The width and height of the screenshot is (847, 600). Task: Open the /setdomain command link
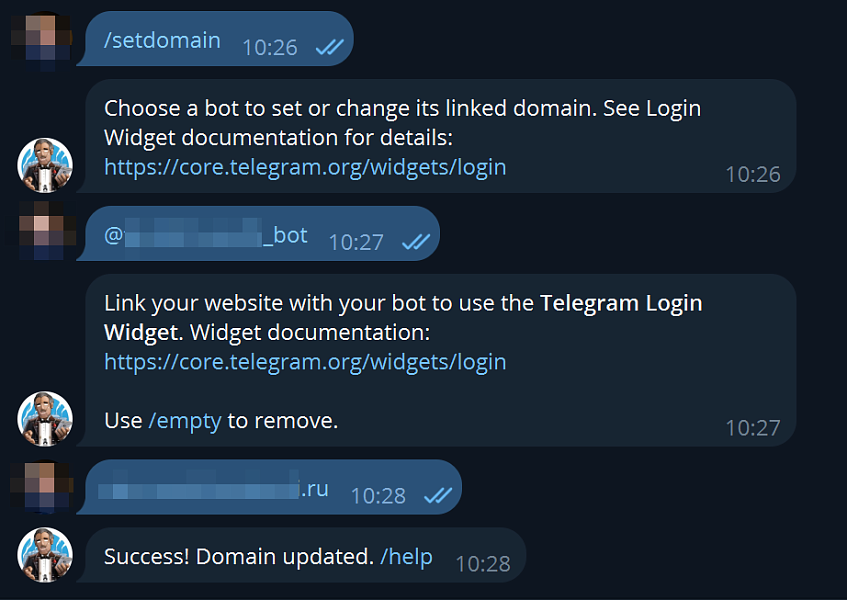click(161, 40)
